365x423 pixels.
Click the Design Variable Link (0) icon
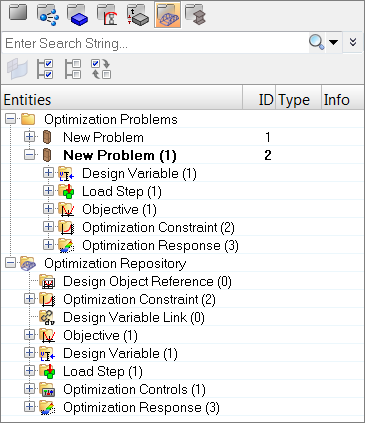47,317
